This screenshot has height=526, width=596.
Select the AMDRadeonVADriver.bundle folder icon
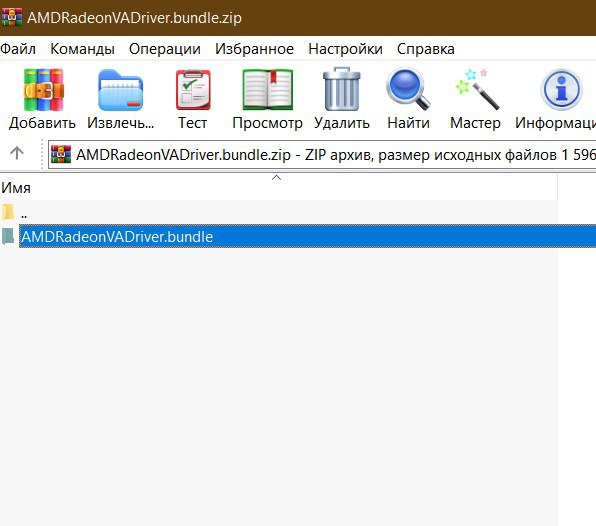click(8, 236)
